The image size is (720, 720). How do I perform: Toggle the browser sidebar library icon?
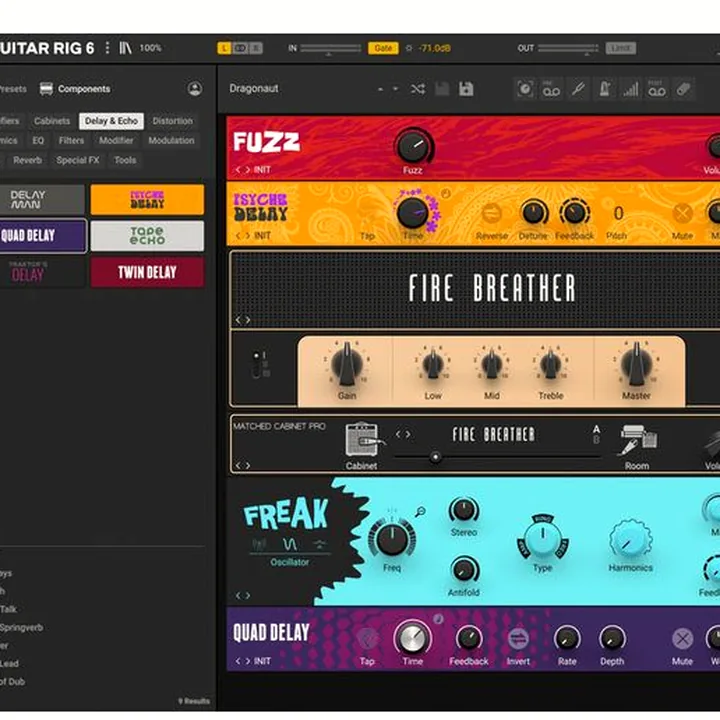coord(125,48)
